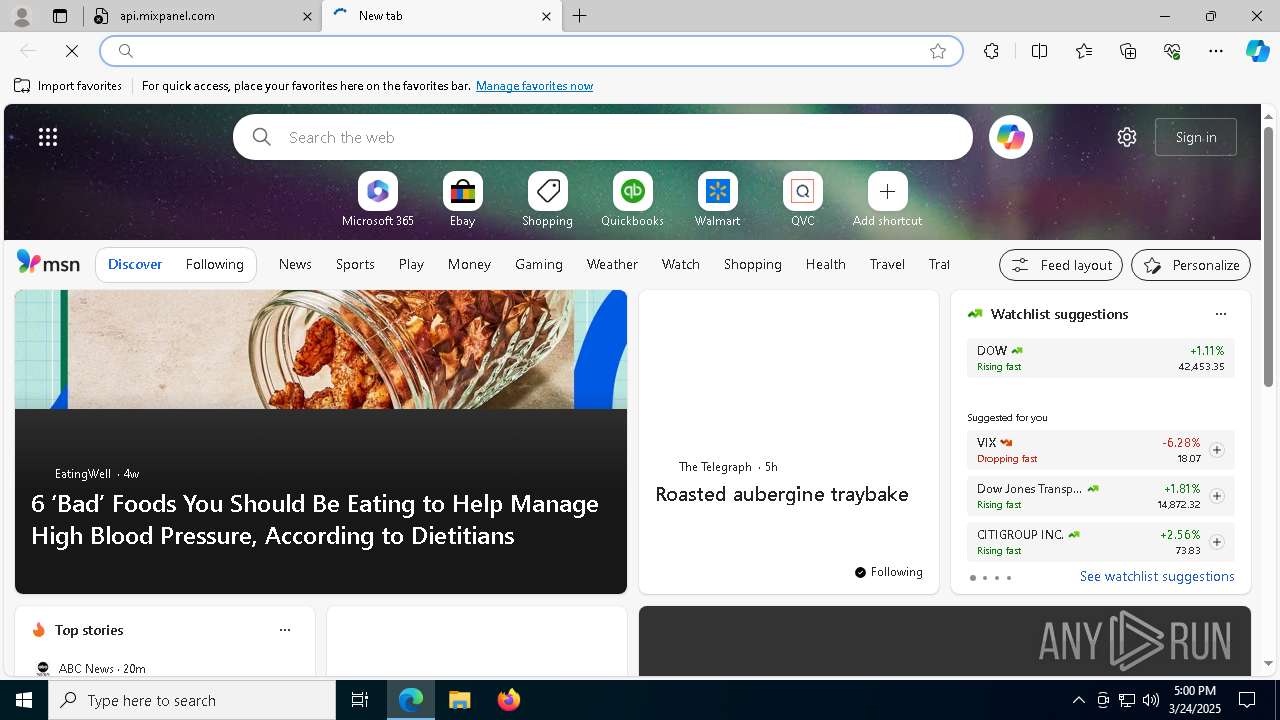Image resolution: width=1280 pixels, height=720 pixels.
Task: Click the page vertical scrollbar thumb
Action: (1268, 257)
